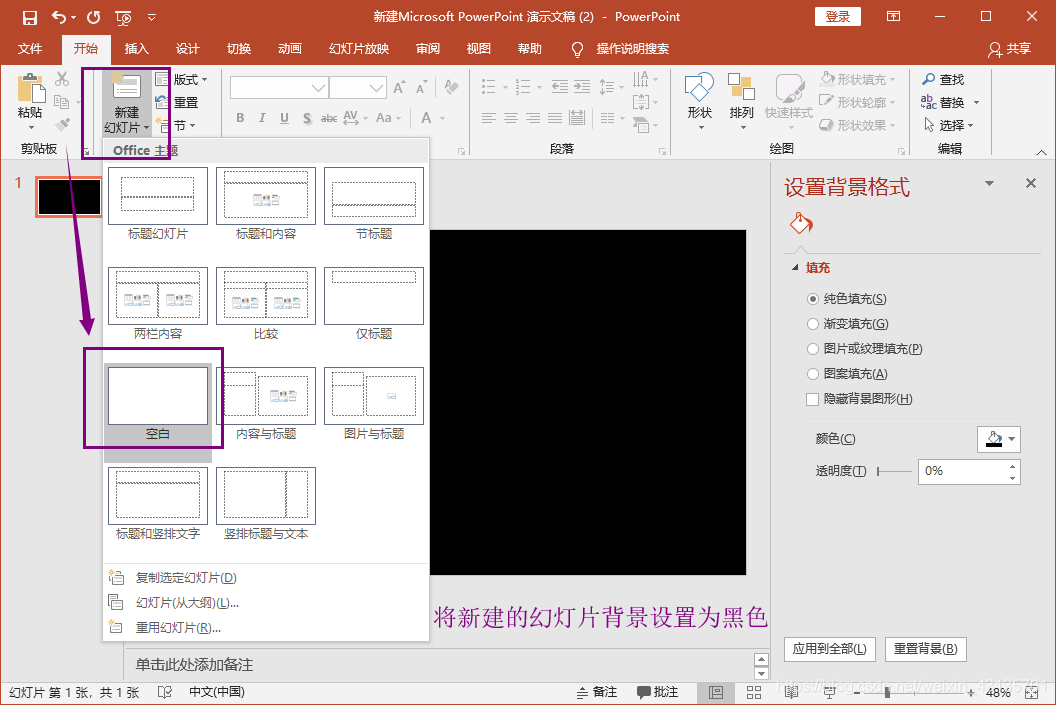Toggle the notes pane (备注)

pyautogui.click(x=597, y=692)
